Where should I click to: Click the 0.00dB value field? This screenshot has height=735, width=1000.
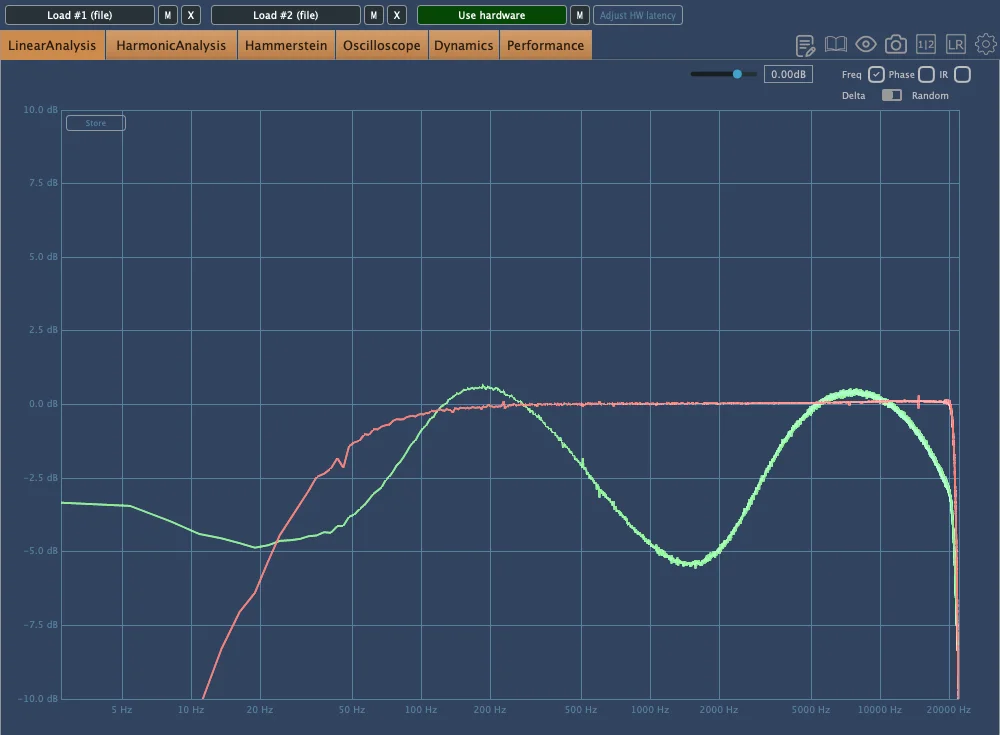(788, 74)
